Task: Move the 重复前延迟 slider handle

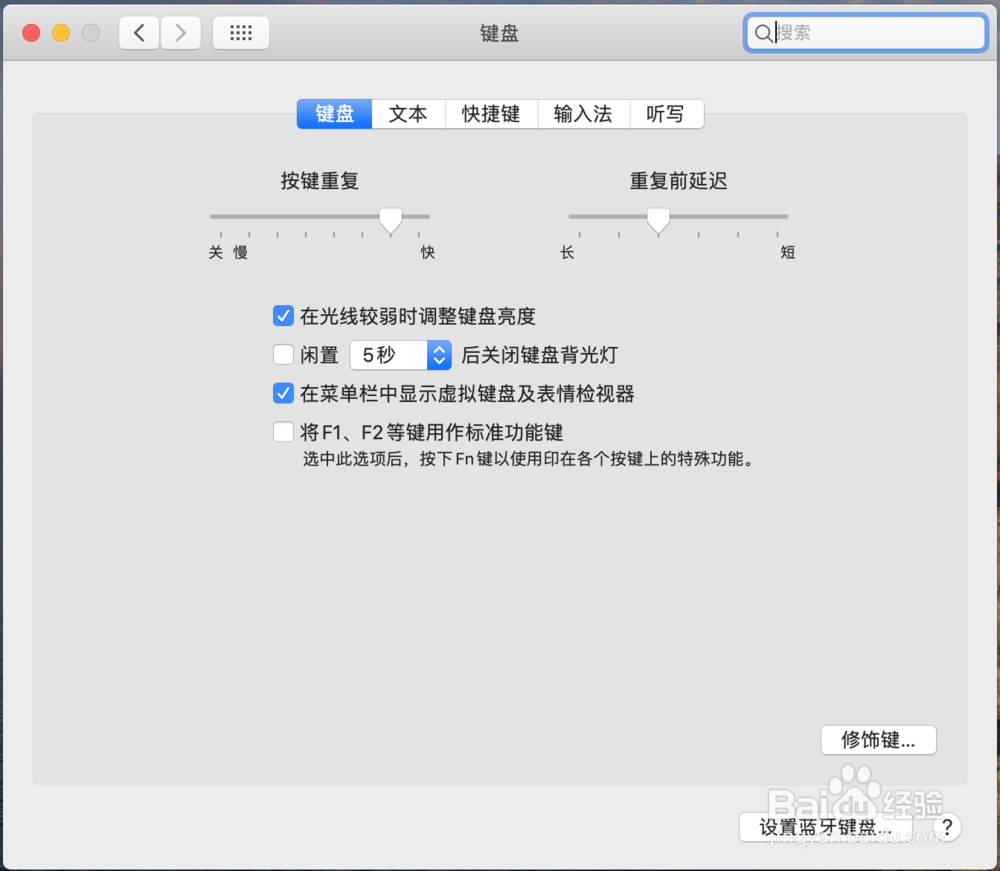Action: click(658, 219)
